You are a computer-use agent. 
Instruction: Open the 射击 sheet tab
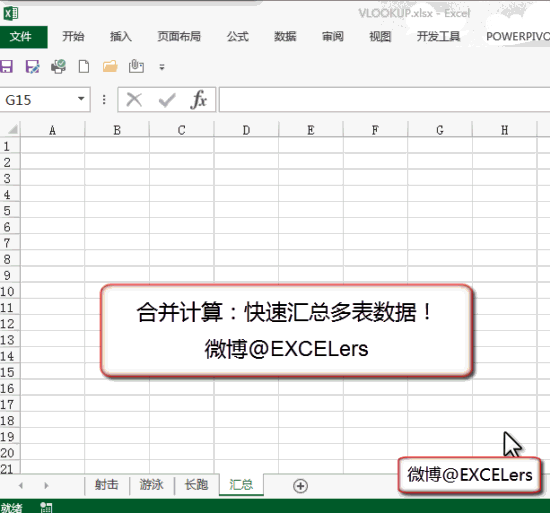[x=107, y=485]
